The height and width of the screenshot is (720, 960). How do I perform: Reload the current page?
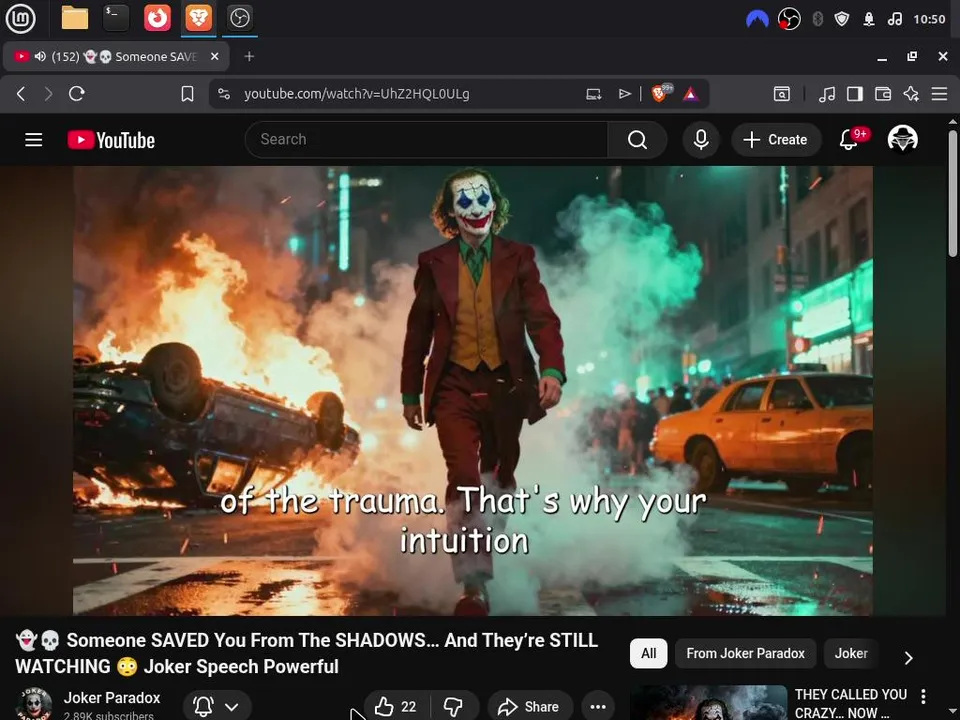(x=77, y=94)
